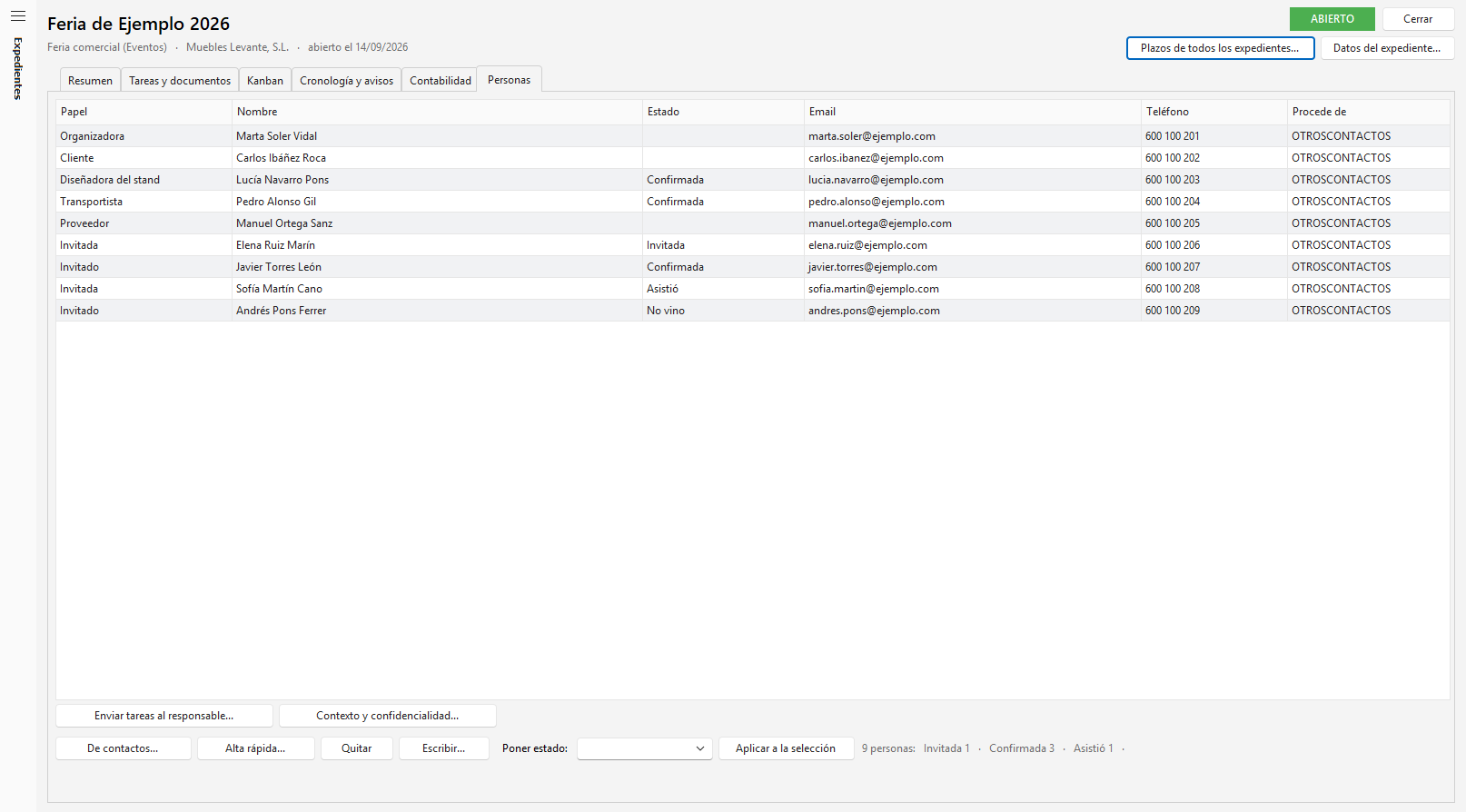Viewport: 1466px width, 812px height.
Task: Click Enviar tareas al responsable button
Action: [164, 716]
